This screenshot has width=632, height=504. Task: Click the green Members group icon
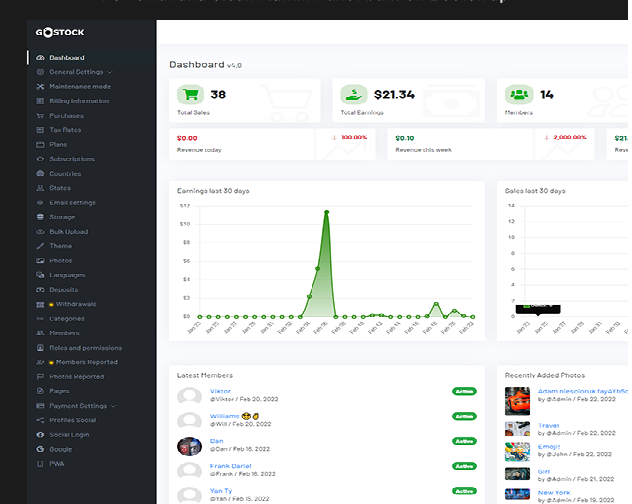pyautogui.click(x=517, y=95)
